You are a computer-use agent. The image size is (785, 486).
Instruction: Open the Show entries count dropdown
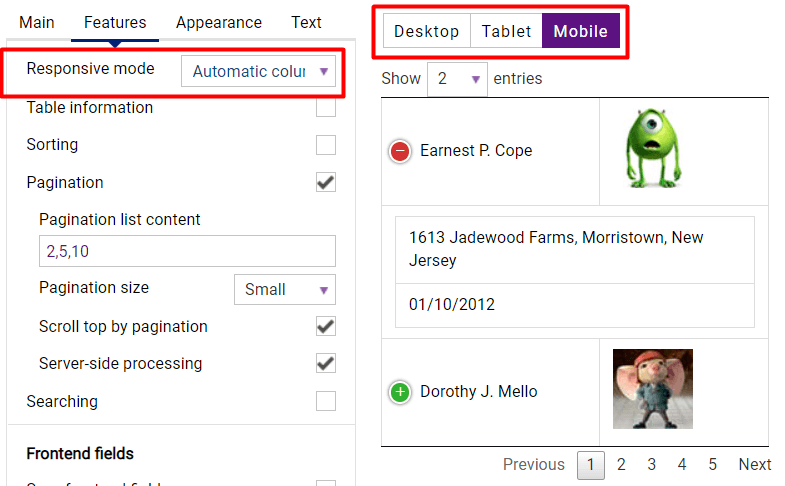click(457, 79)
